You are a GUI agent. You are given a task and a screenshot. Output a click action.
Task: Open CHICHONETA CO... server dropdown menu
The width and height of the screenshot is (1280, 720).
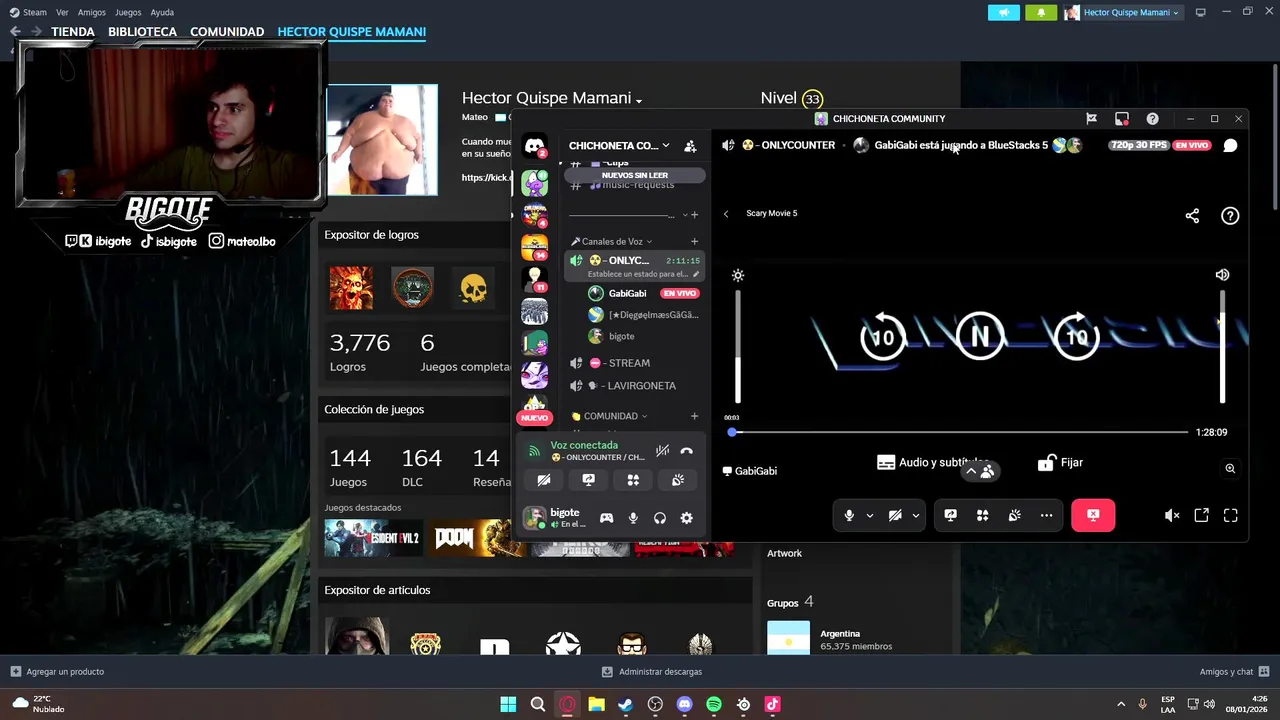pos(619,146)
